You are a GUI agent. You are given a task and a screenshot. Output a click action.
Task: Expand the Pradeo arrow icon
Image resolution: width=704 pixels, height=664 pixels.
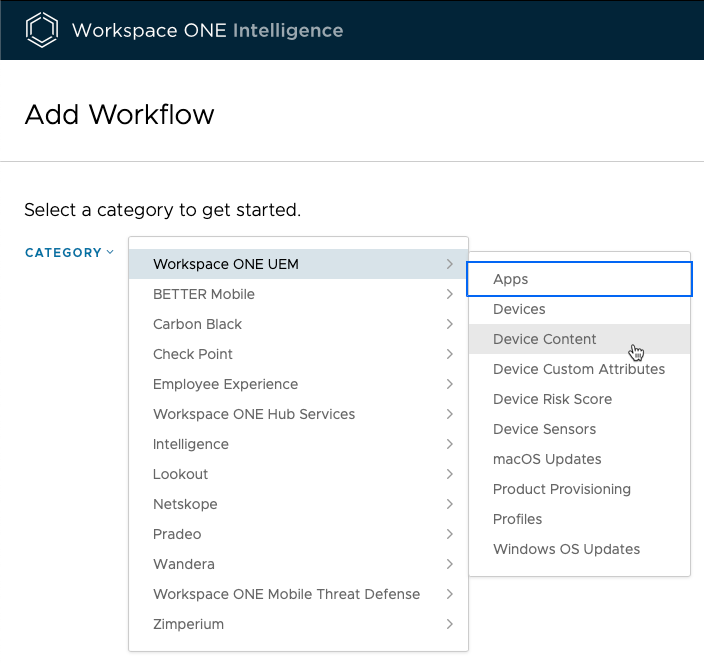[x=450, y=534]
